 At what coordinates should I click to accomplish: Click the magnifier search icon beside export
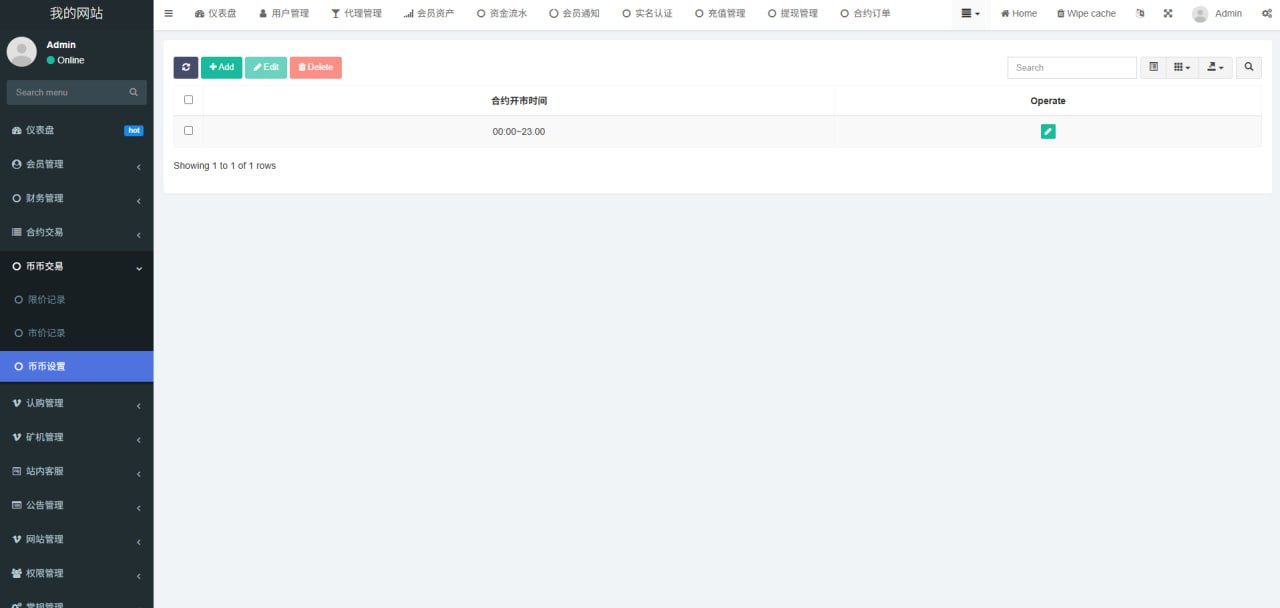pos(1248,67)
